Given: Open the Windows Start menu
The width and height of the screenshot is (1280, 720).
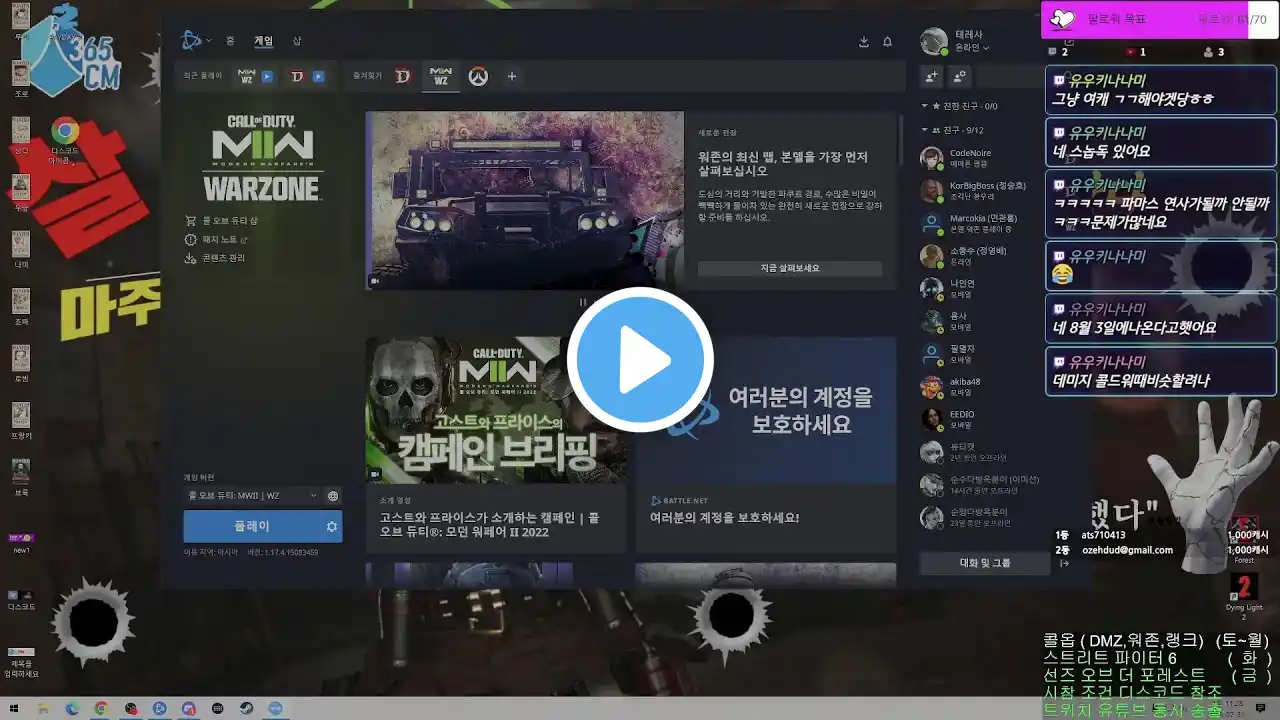Looking at the screenshot, I should pos(14,709).
